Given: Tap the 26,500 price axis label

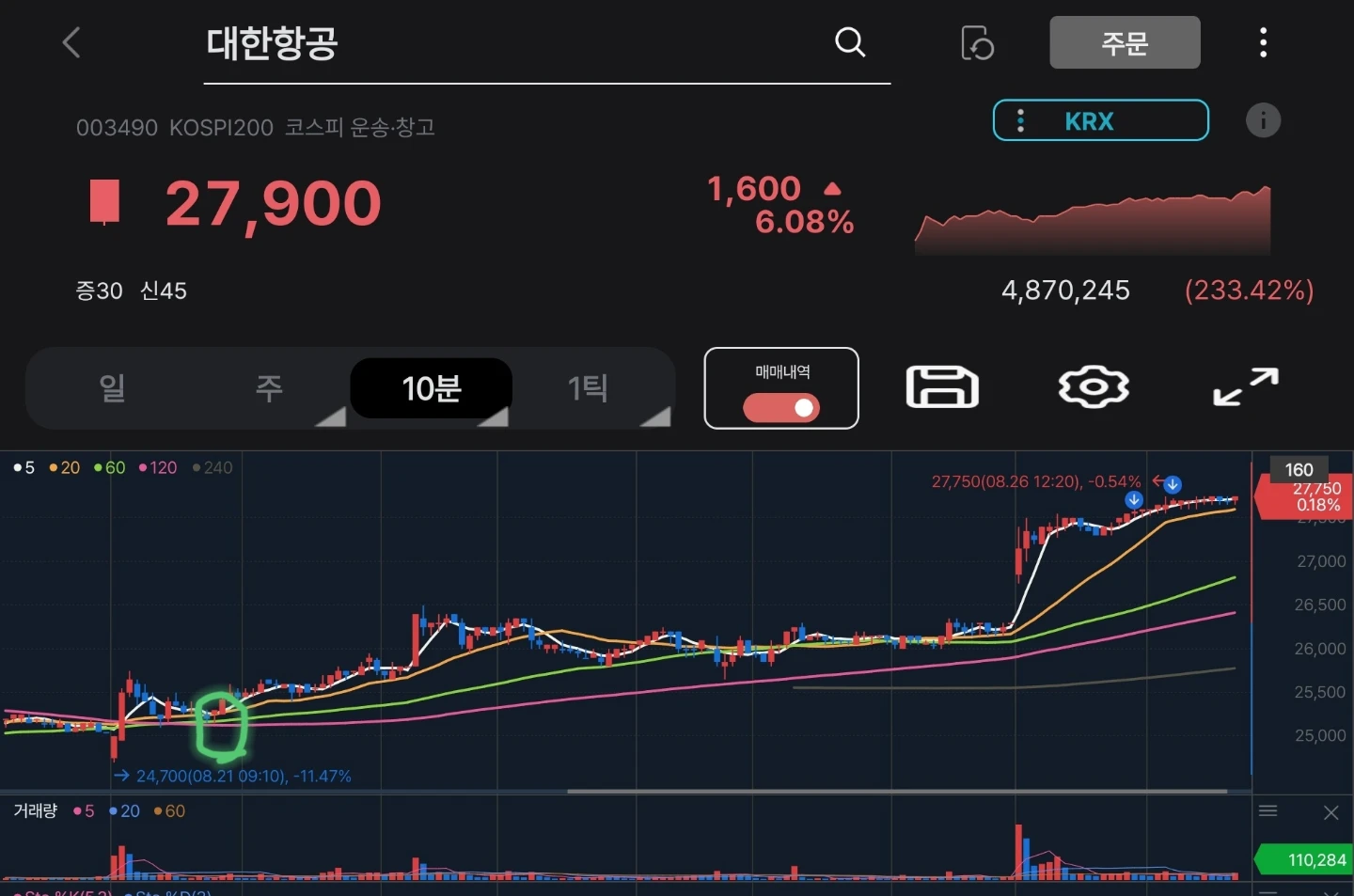Looking at the screenshot, I should [1320, 605].
